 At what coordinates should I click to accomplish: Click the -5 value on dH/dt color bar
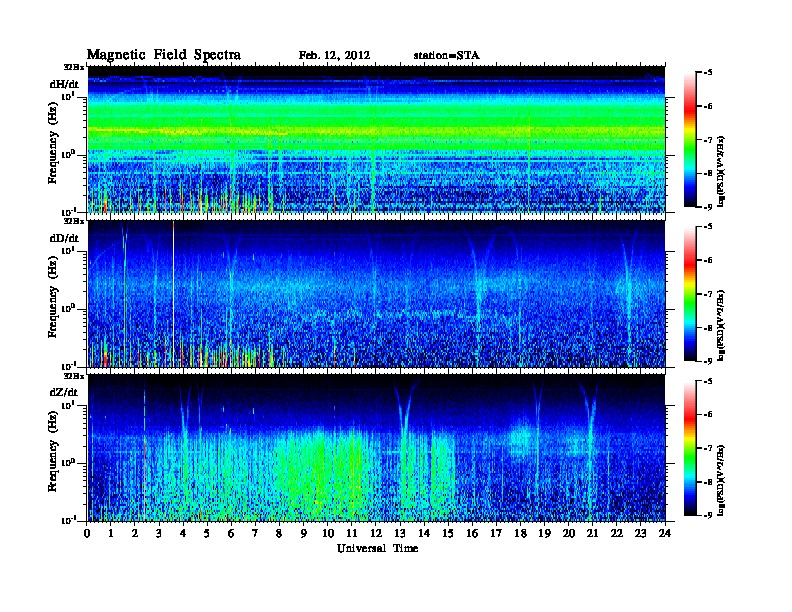[708, 73]
